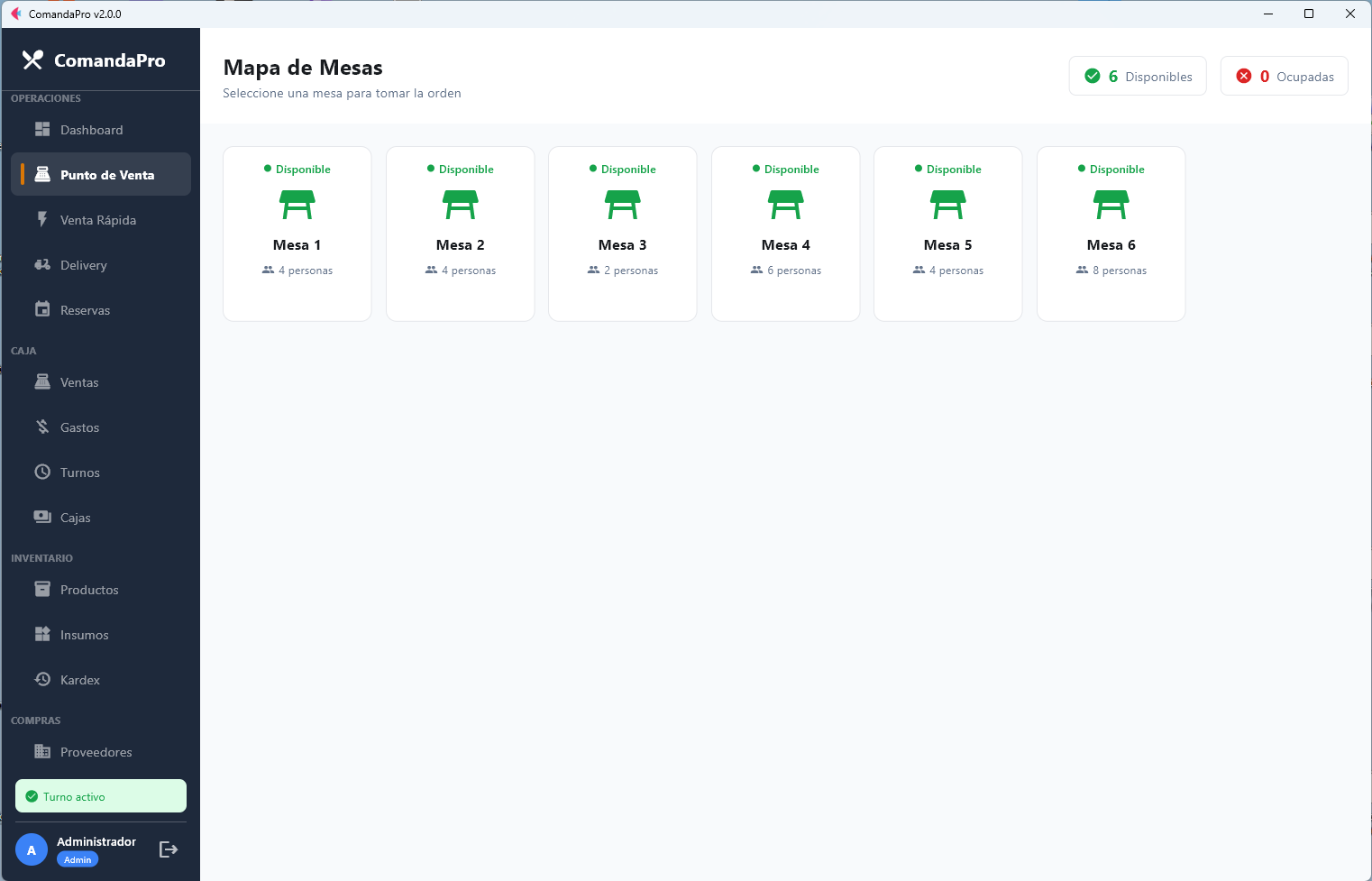Minimize the ComandaPro window
The height and width of the screenshot is (881, 1372).
(1268, 14)
